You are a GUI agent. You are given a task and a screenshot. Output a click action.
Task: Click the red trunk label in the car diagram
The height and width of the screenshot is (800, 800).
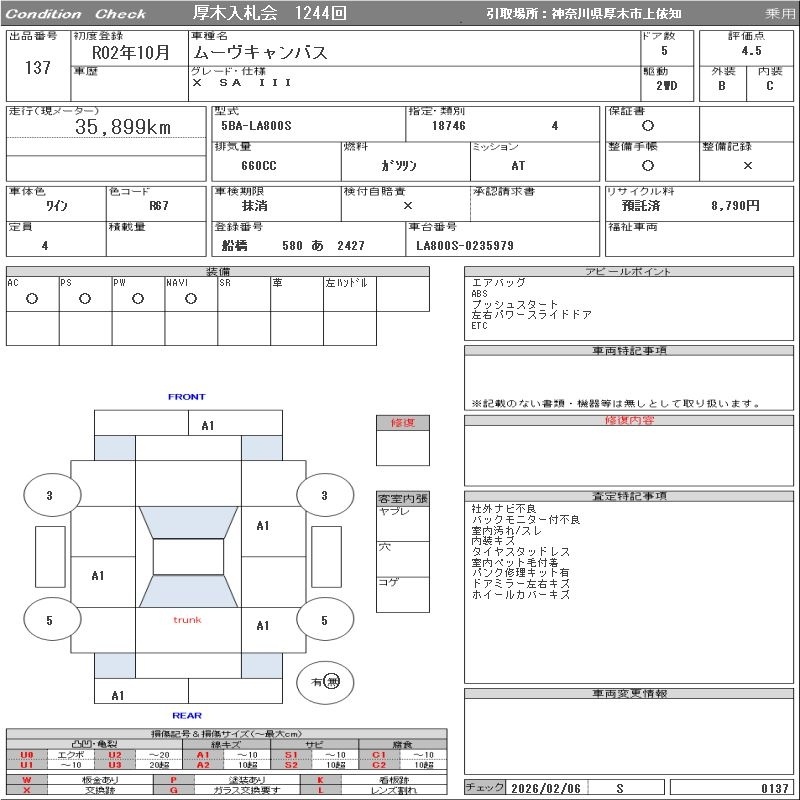pyautogui.click(x=187, y=620)
